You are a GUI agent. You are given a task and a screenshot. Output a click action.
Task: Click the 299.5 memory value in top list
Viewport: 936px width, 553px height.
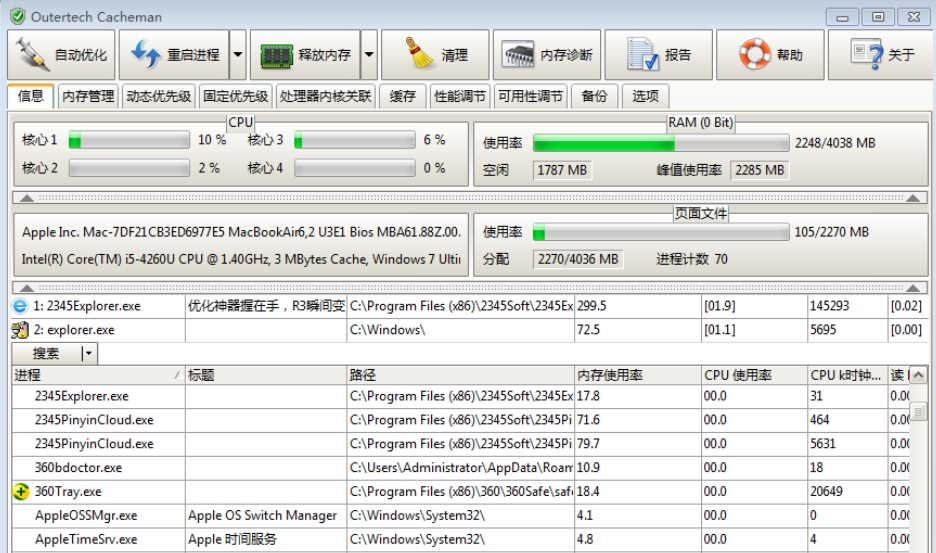click(592, 306)
